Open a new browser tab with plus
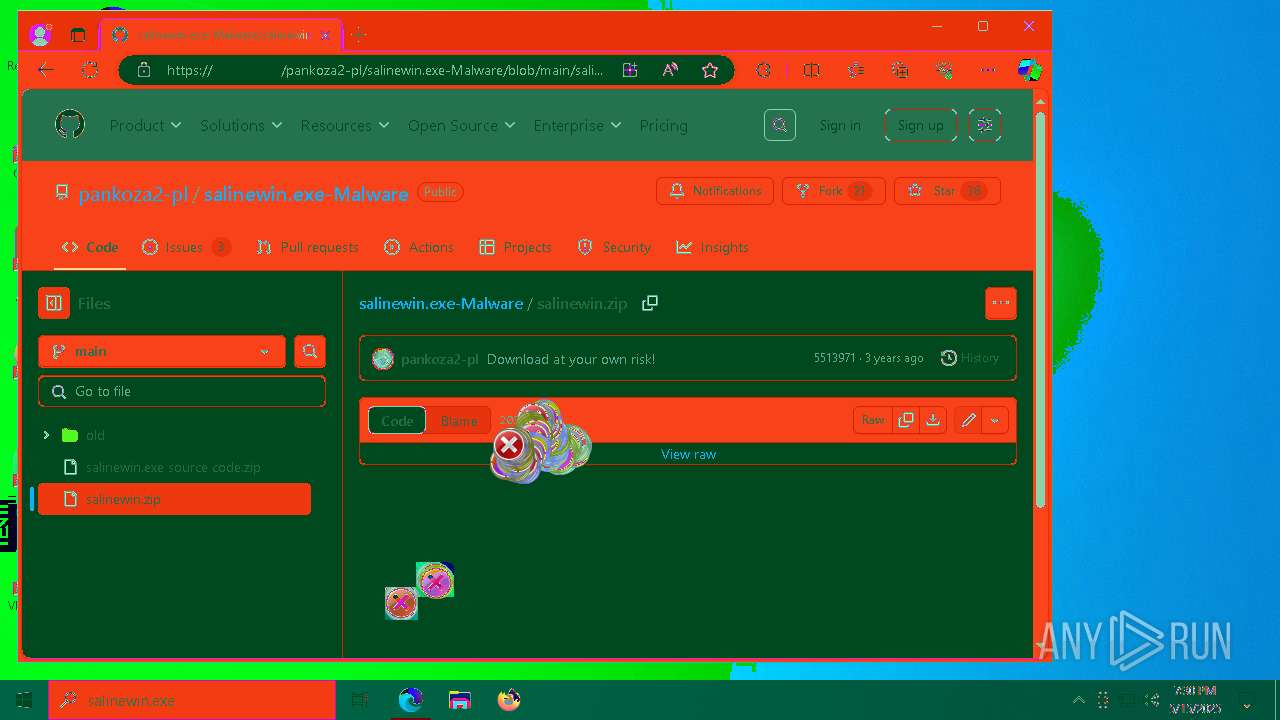The height and width of the screenshot is (720, 1280). [x=359, y=35]
